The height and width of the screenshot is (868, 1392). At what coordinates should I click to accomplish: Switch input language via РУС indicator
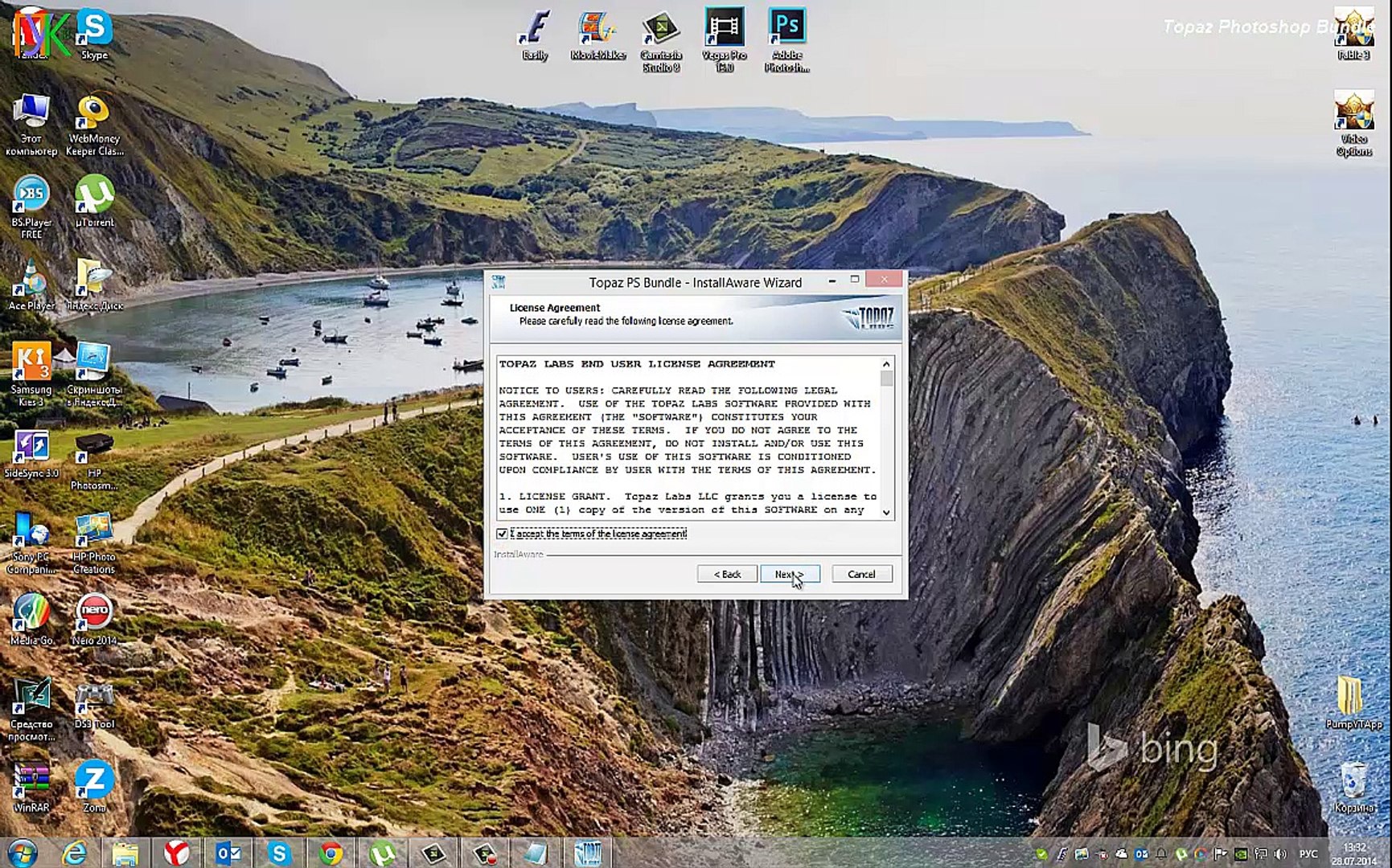point(1308,854)
